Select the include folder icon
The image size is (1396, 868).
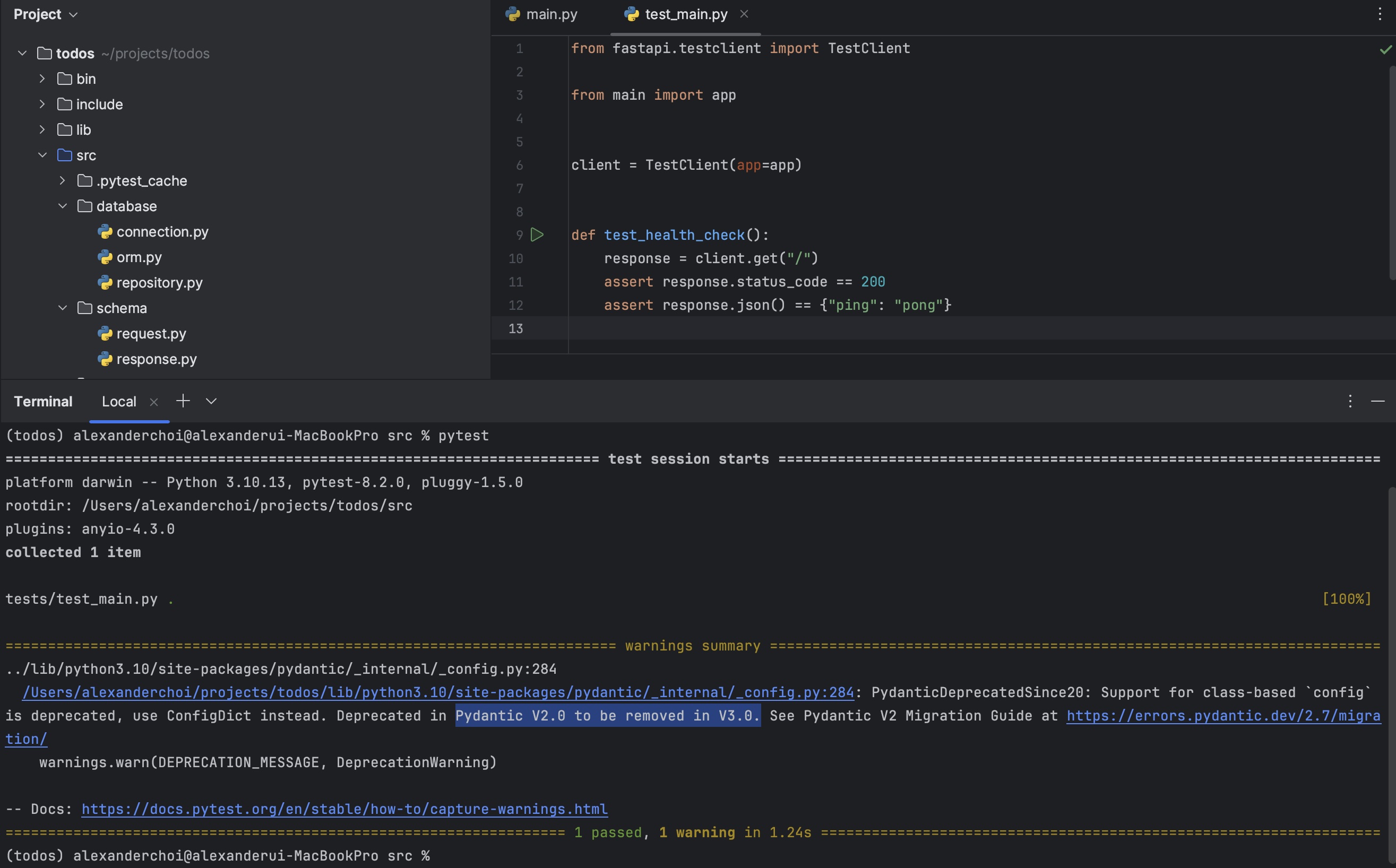(x=64, y=104)
